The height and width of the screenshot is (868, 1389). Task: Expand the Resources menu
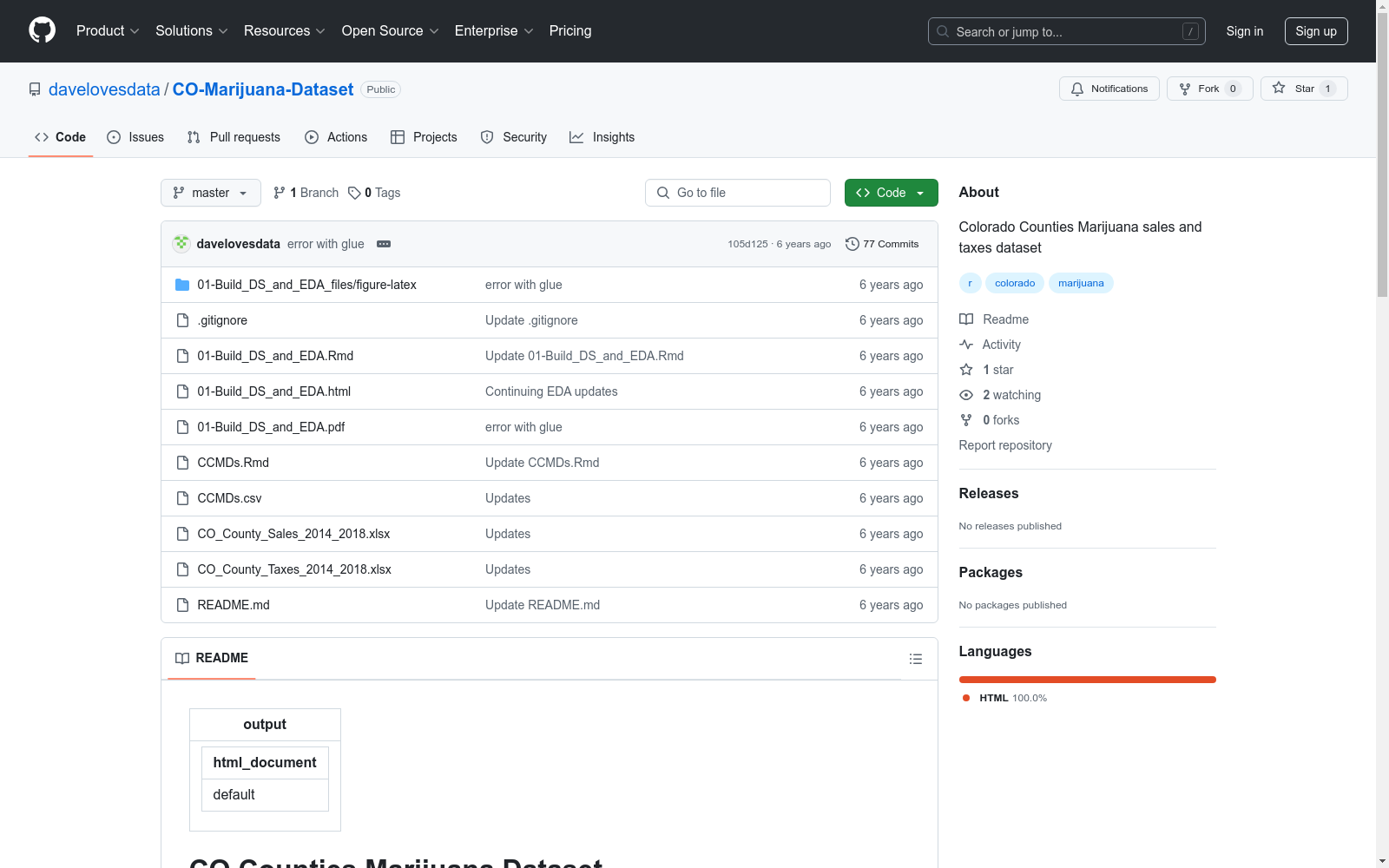pos(285,31)
